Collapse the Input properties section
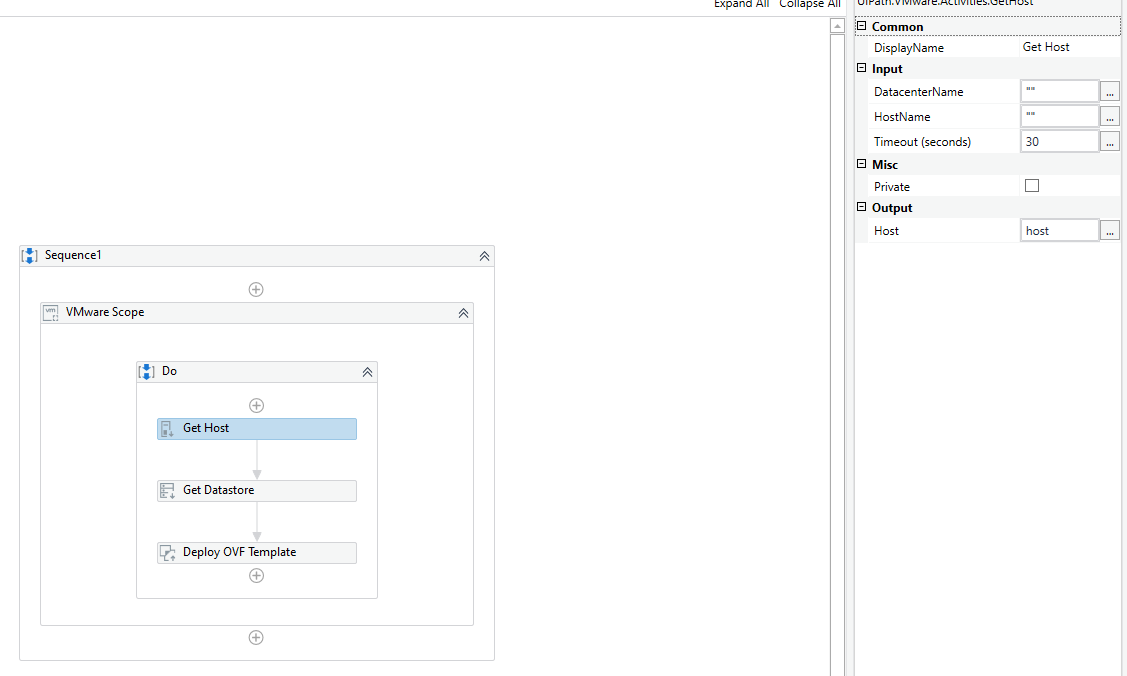The height and width of the screenshot is (676, 1127). coord(862,68)
